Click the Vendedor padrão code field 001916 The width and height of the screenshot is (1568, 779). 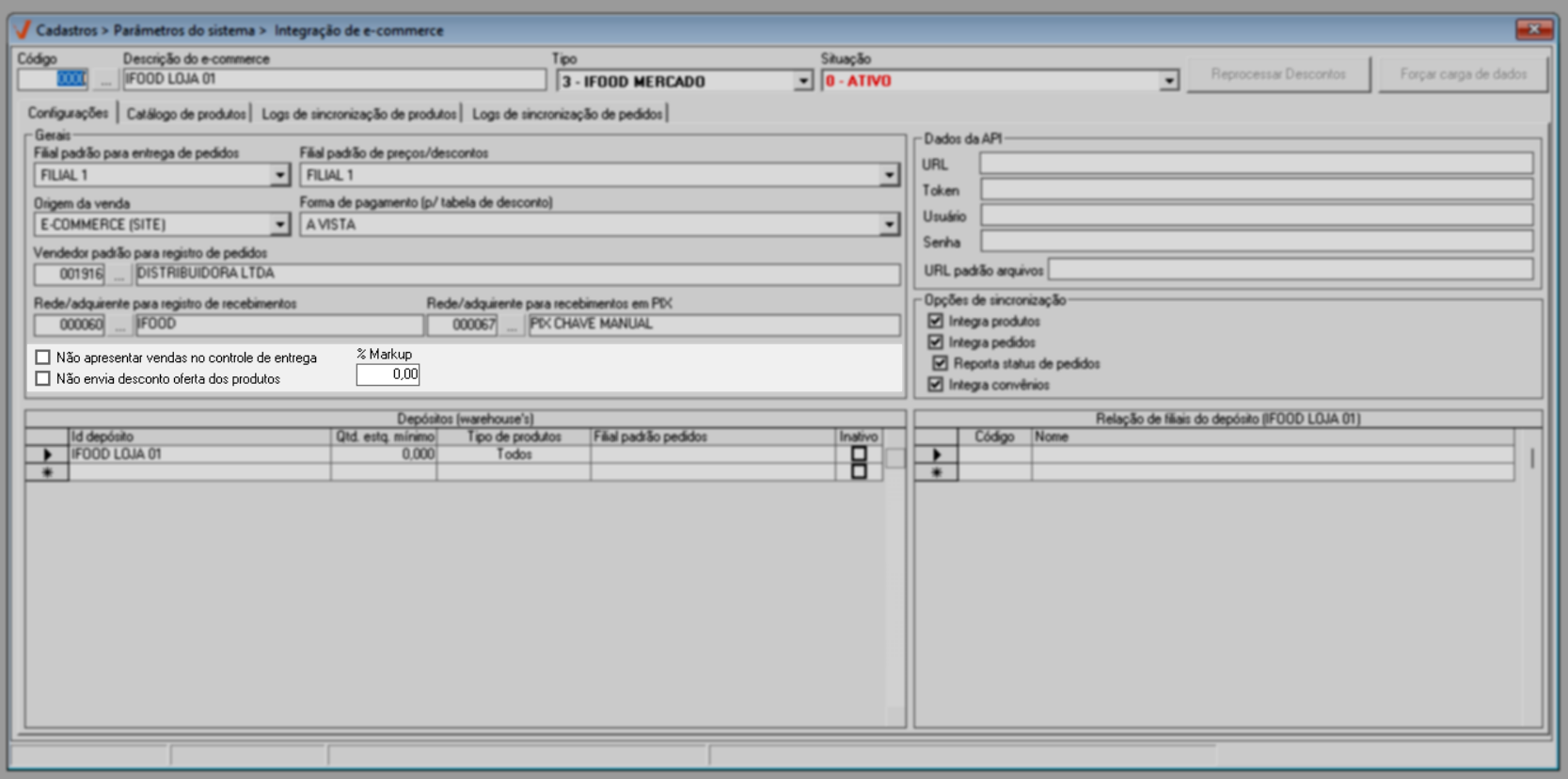[x=70, y=275]
